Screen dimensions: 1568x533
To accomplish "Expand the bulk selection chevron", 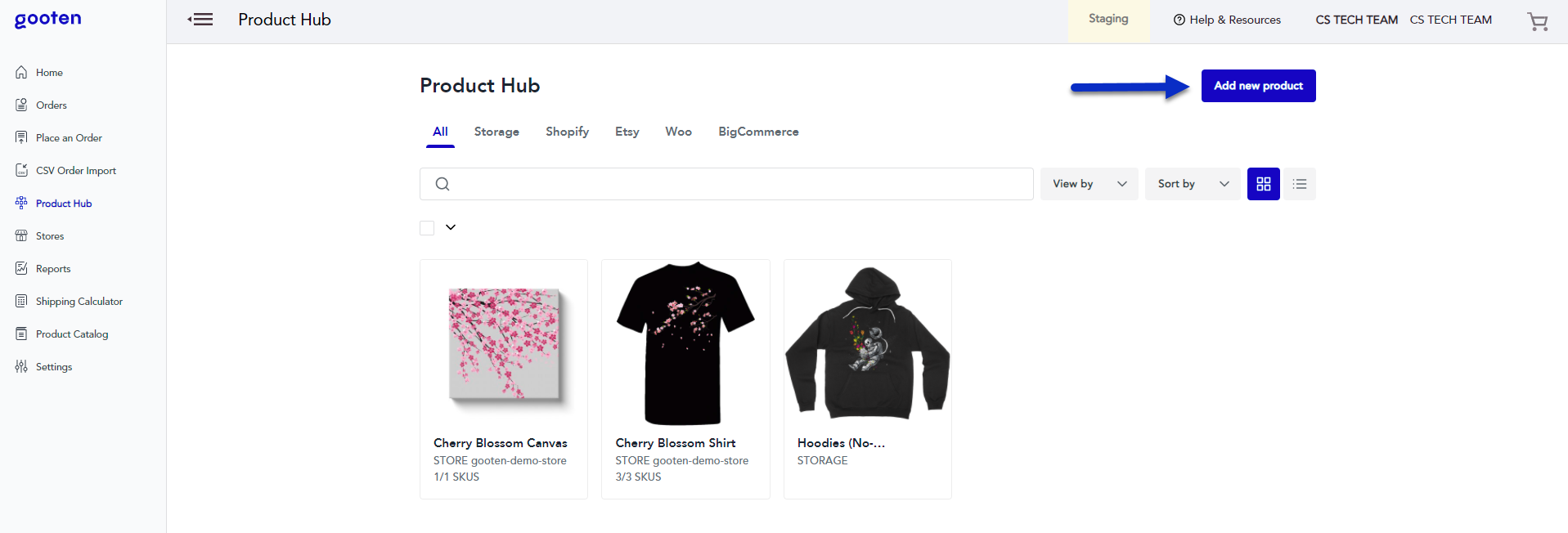I will [x=449, y=227].
